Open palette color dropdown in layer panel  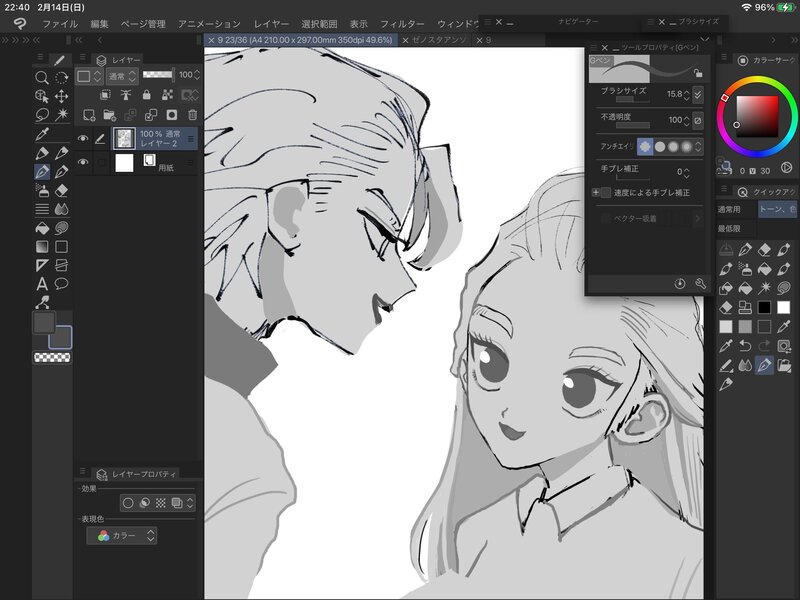click(x=89, y=77)
